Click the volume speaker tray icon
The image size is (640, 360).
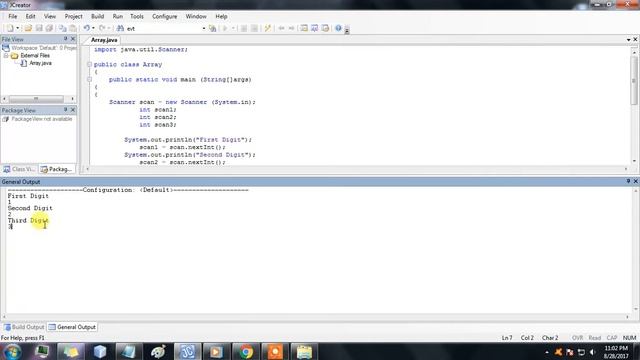pos(593,352)
